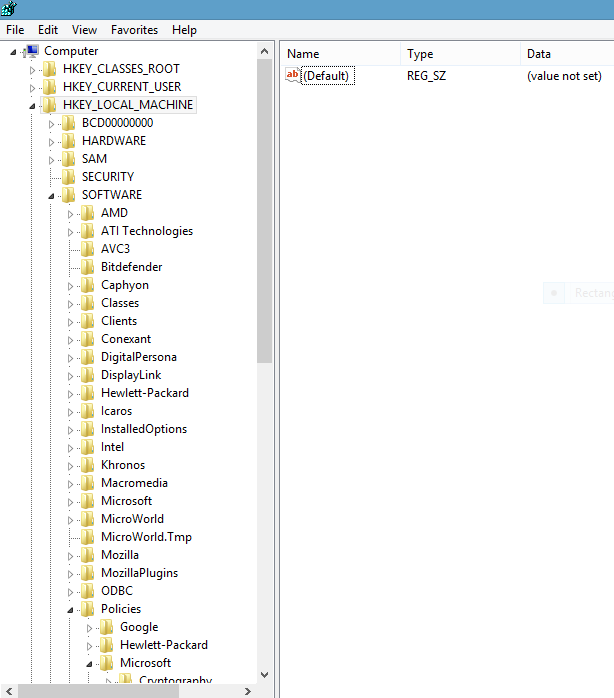Click the Policies folder icon

[87, 609]
